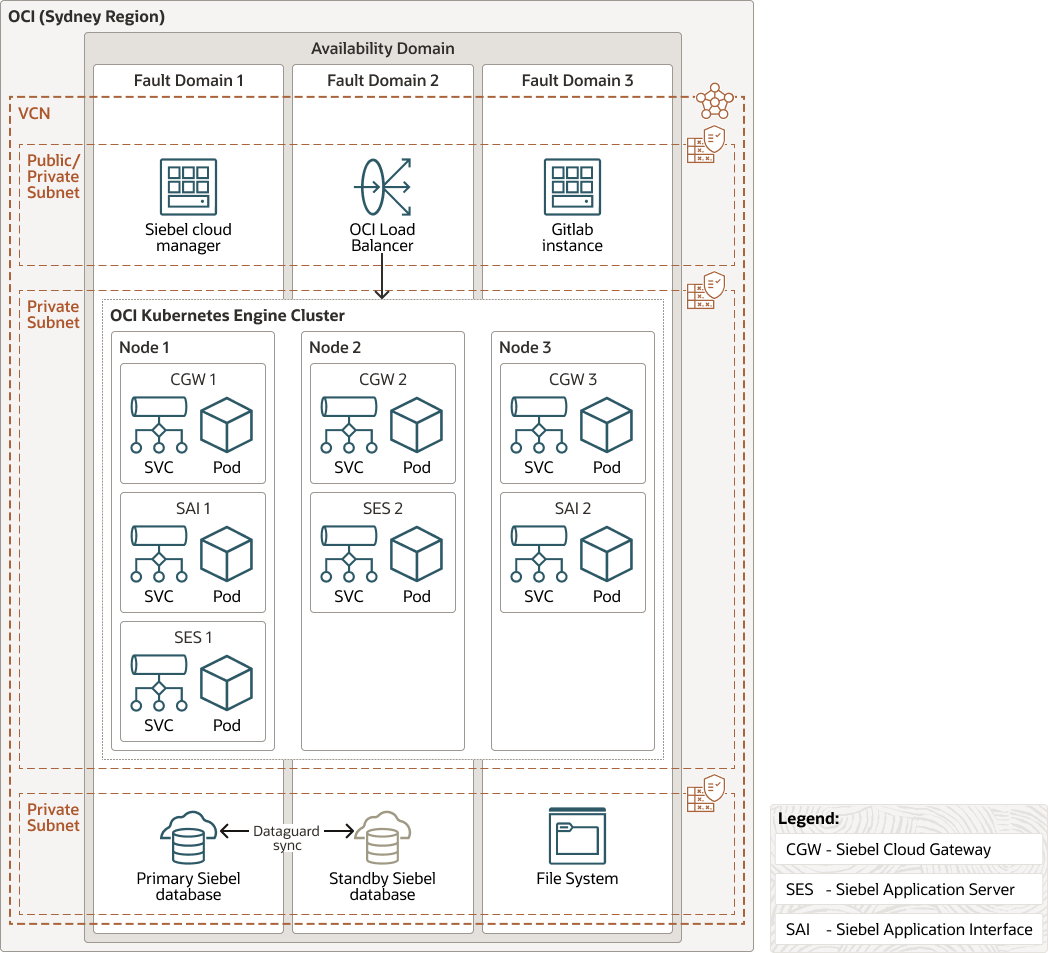Click the Primary Siebel database icon
The image size is (1048, 953).
[x=188, y=837]
